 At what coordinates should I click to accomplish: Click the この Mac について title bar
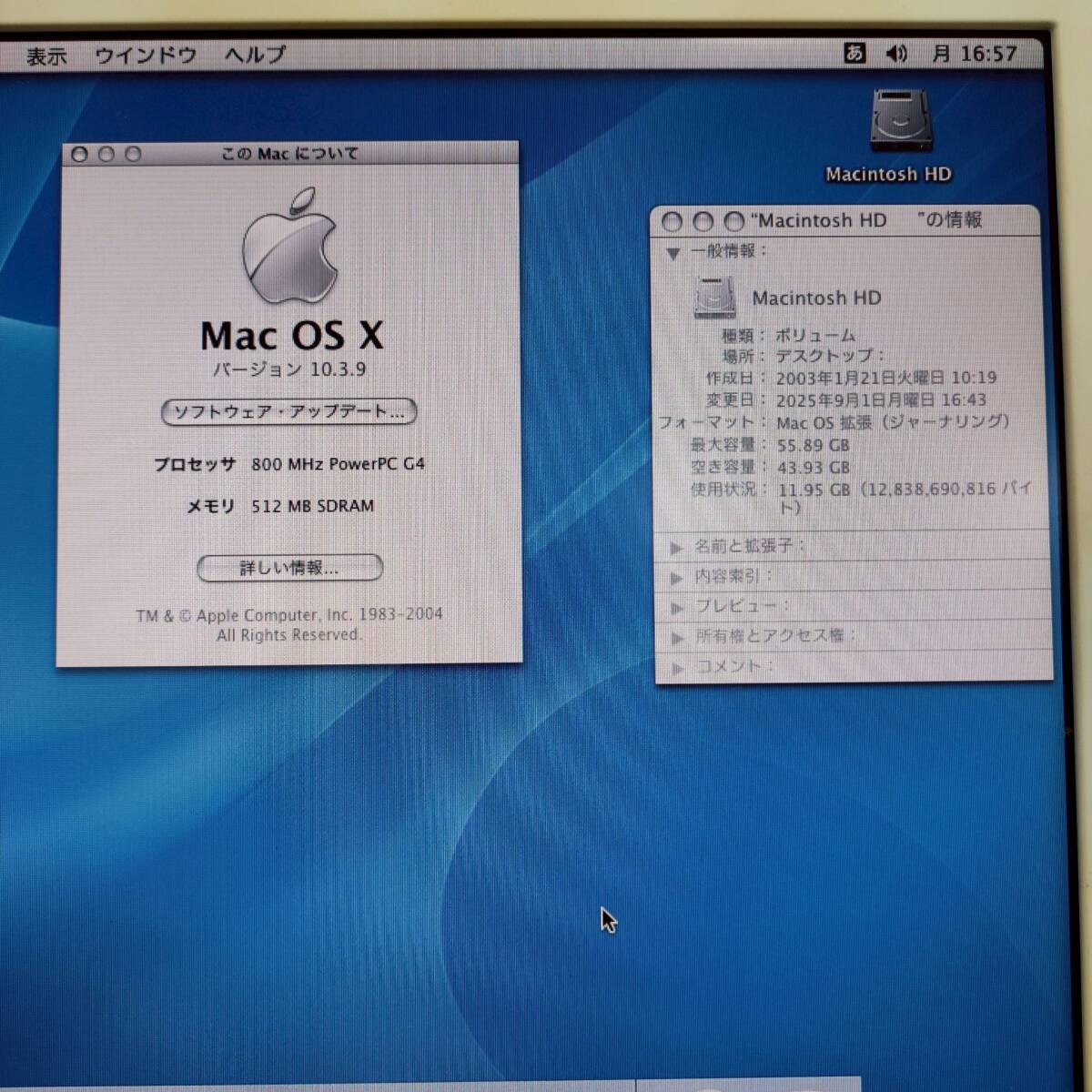(x=290, y=154)
